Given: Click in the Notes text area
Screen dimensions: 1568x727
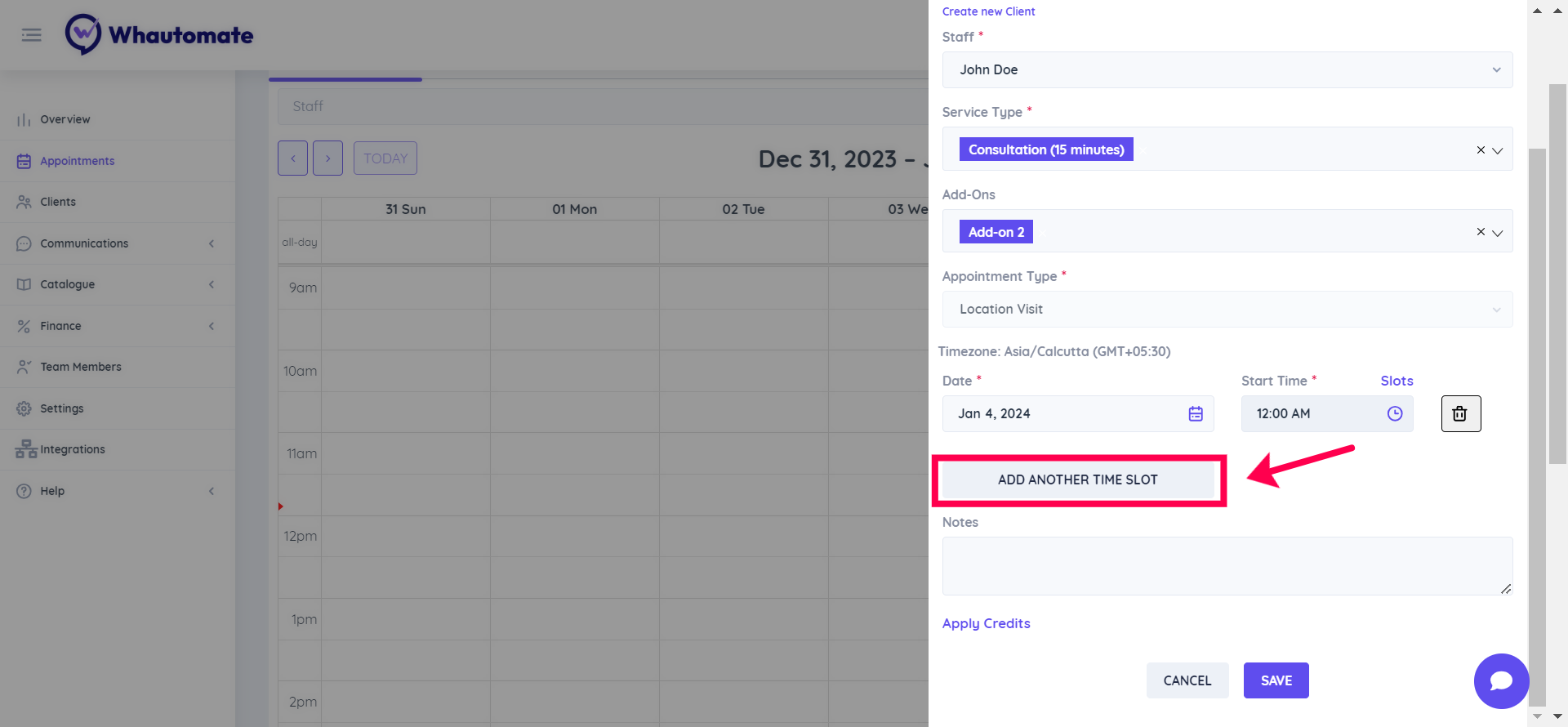Looking at the screenshot, I should [x=1227, y=565].
